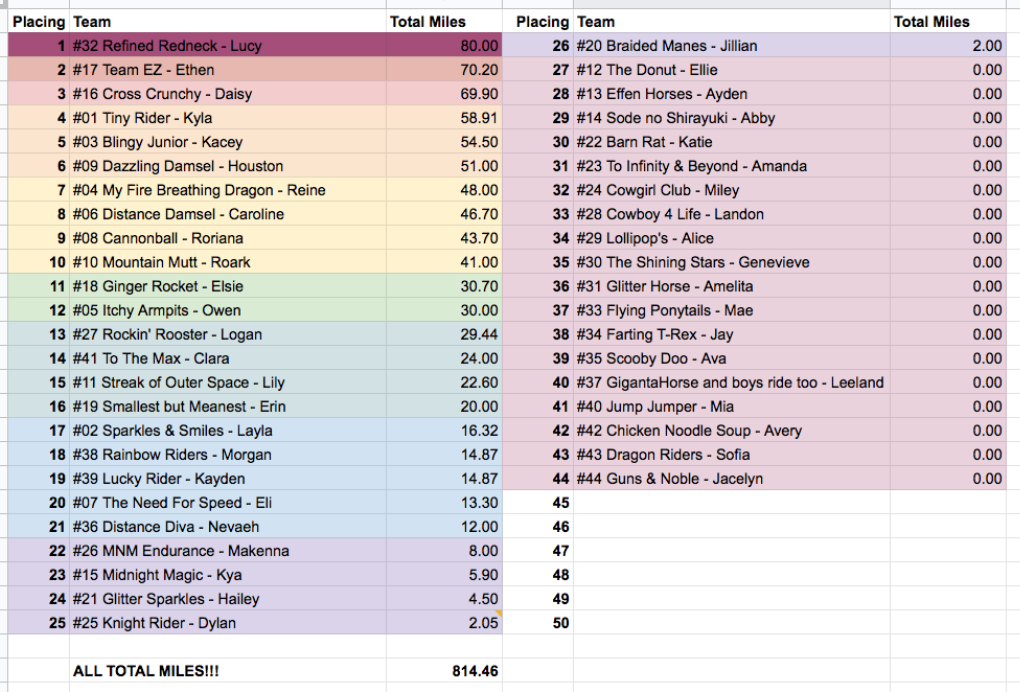Click the '#17 Team EZ - Ethen' cell

click(228, 70)
